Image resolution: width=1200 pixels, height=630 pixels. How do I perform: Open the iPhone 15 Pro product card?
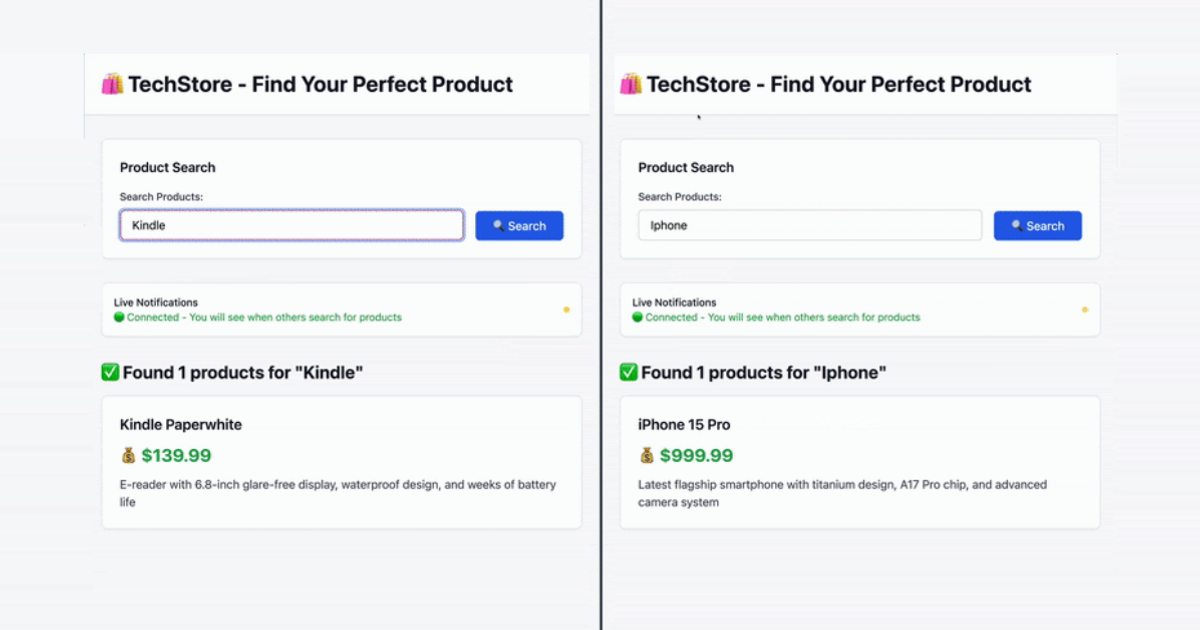[860, 461]
